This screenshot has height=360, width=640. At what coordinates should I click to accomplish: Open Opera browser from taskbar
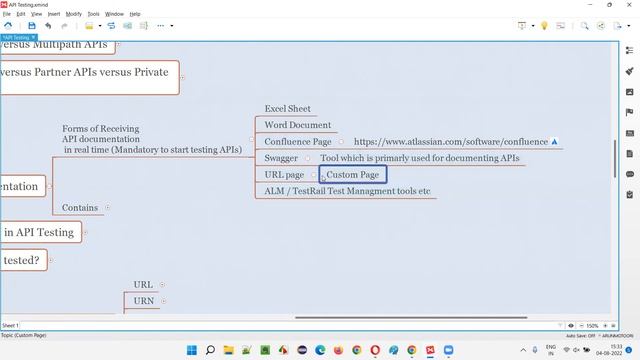tap(375, 350)
